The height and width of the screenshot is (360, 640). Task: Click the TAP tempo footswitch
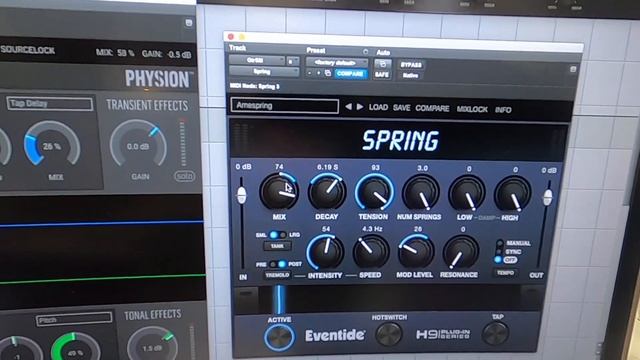[495, 333]
